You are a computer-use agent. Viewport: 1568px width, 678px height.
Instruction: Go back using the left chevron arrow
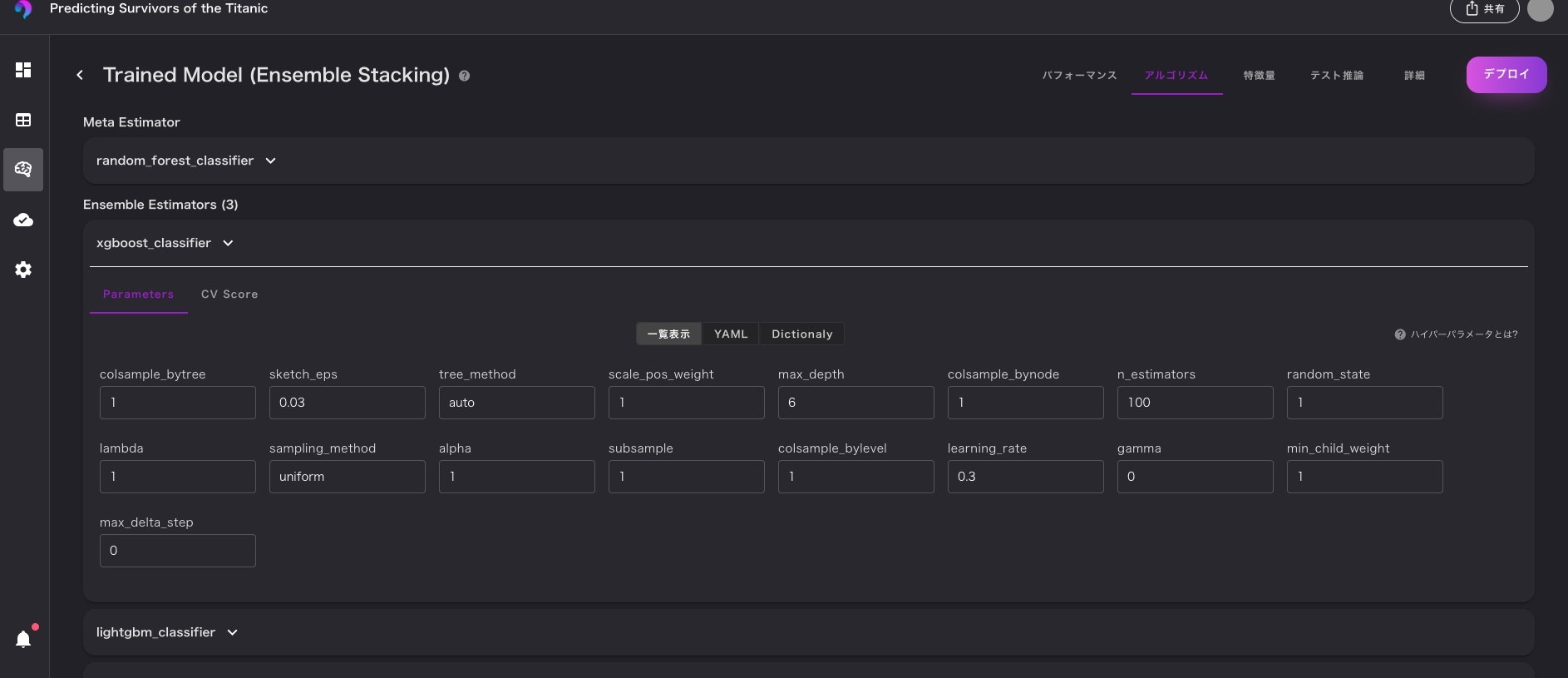[80, 75]
